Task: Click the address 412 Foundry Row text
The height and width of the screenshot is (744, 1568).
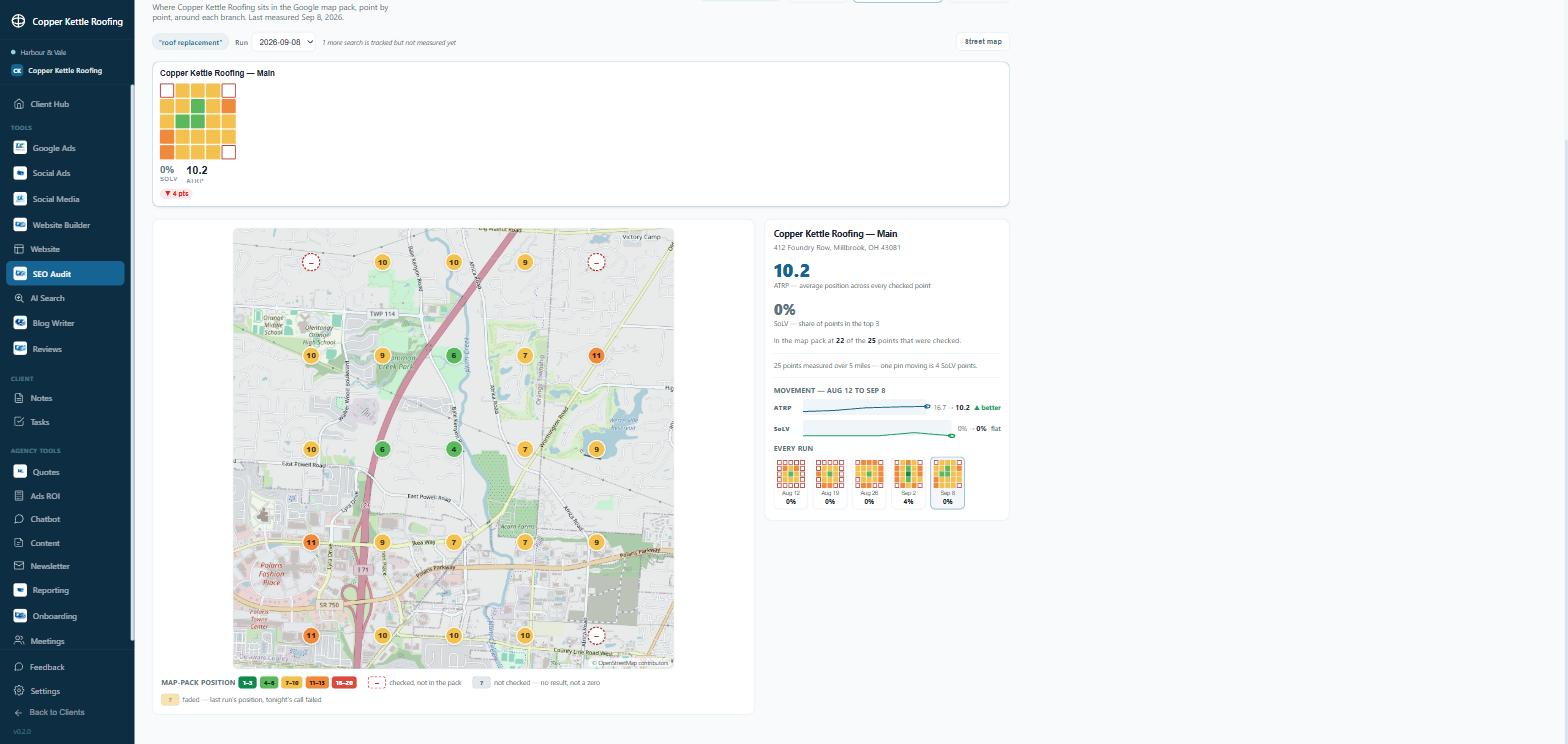Action: (837, 248)
